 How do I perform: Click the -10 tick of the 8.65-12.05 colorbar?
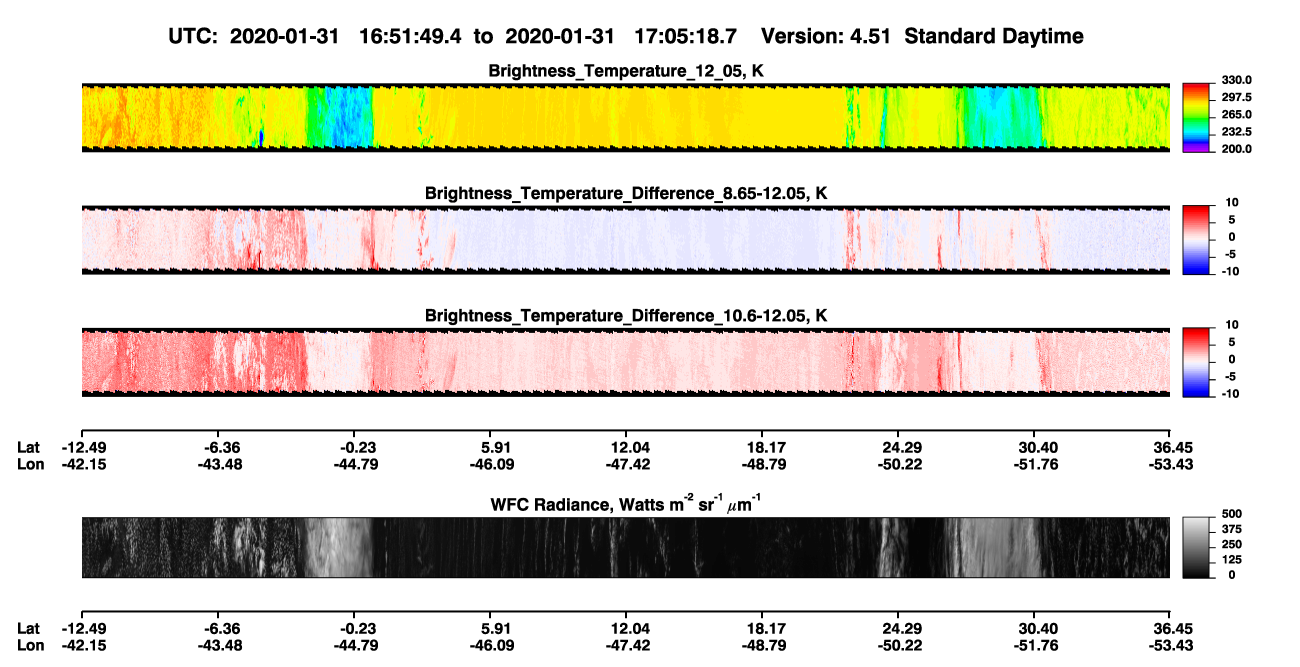click(1231, 270)
